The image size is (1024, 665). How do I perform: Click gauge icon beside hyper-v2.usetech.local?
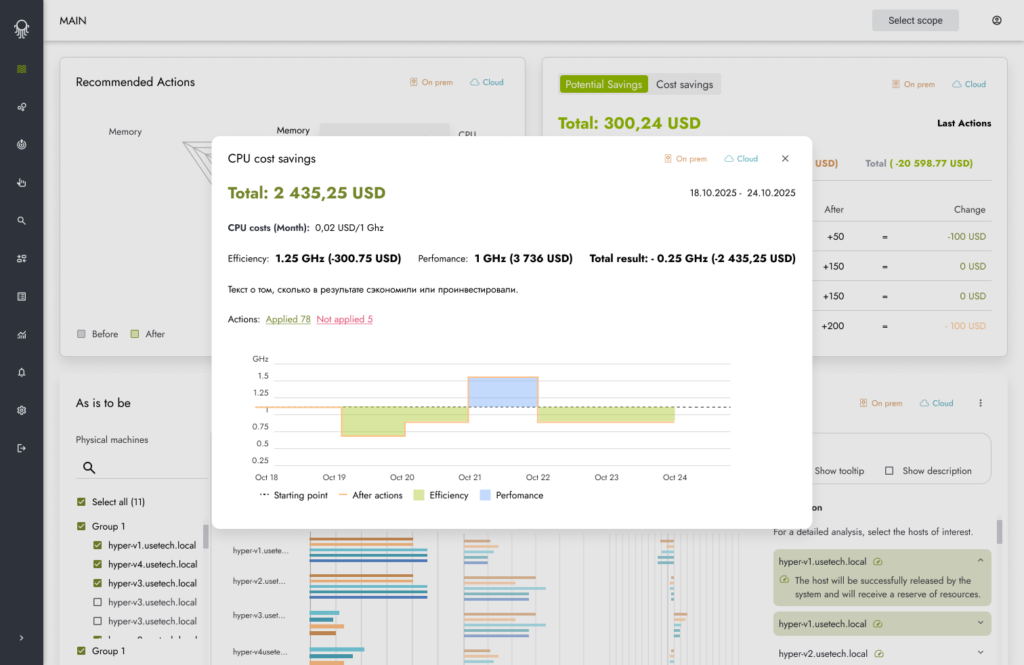(x=879, y=653)
